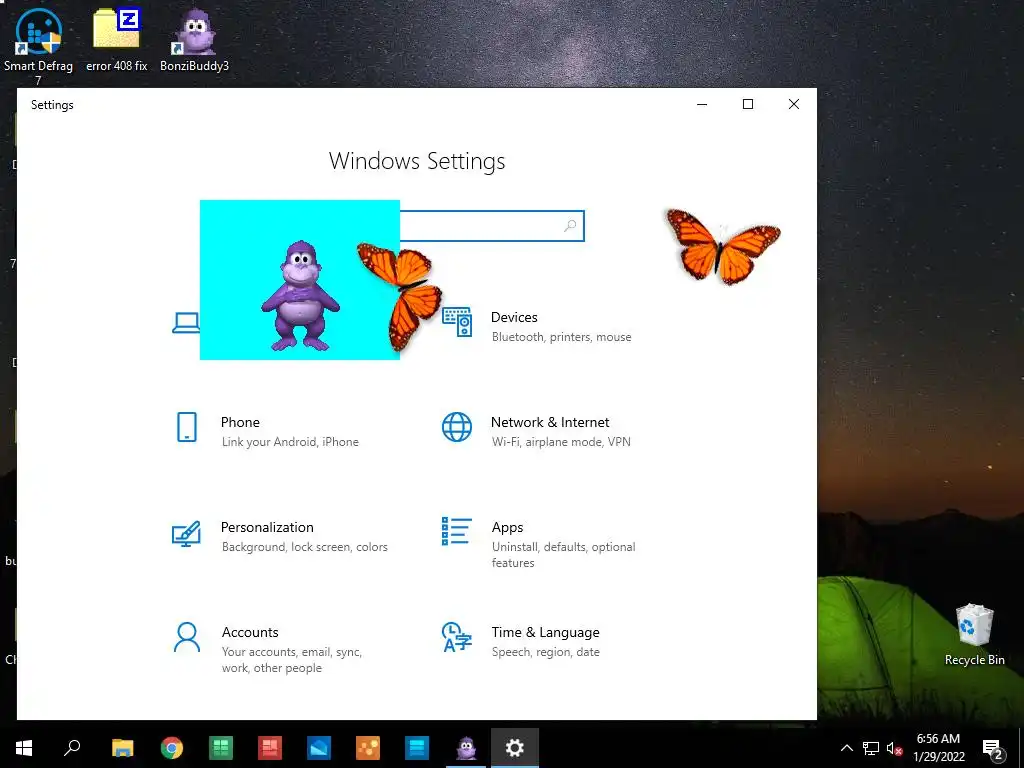Open Smart Defrag 7 desktop shortcut
This screenshot has width=1024, height=768.
tap(39, 46)
